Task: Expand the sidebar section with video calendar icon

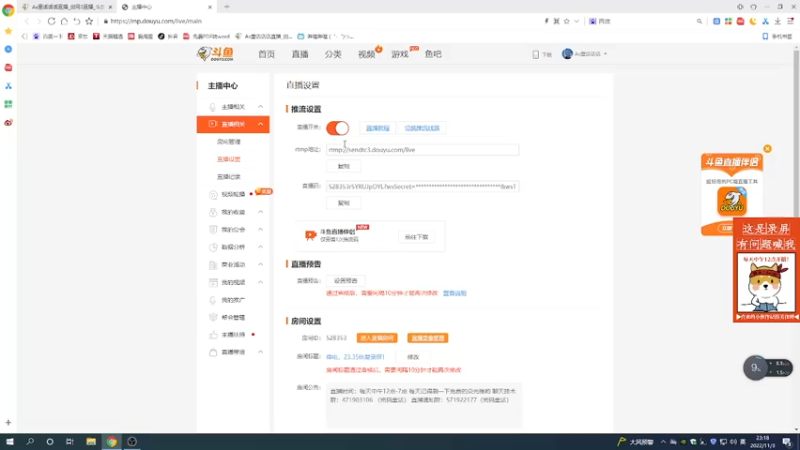Action: pos(233,282)
